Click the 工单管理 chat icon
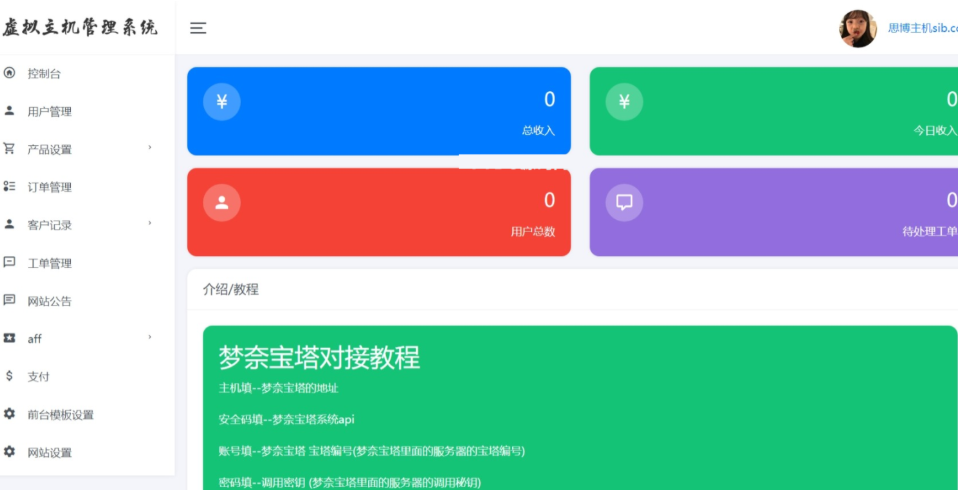 click(x=9, y=262)
